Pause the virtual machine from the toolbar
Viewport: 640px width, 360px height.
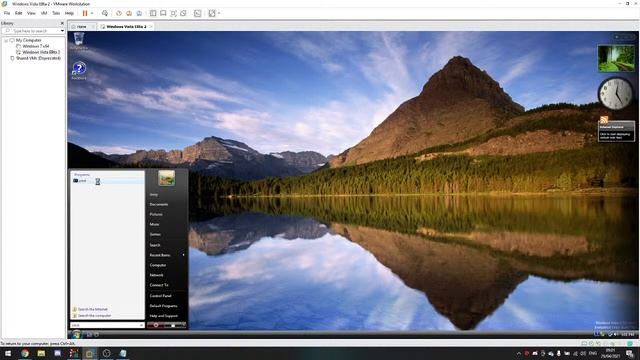pos(85,13)
